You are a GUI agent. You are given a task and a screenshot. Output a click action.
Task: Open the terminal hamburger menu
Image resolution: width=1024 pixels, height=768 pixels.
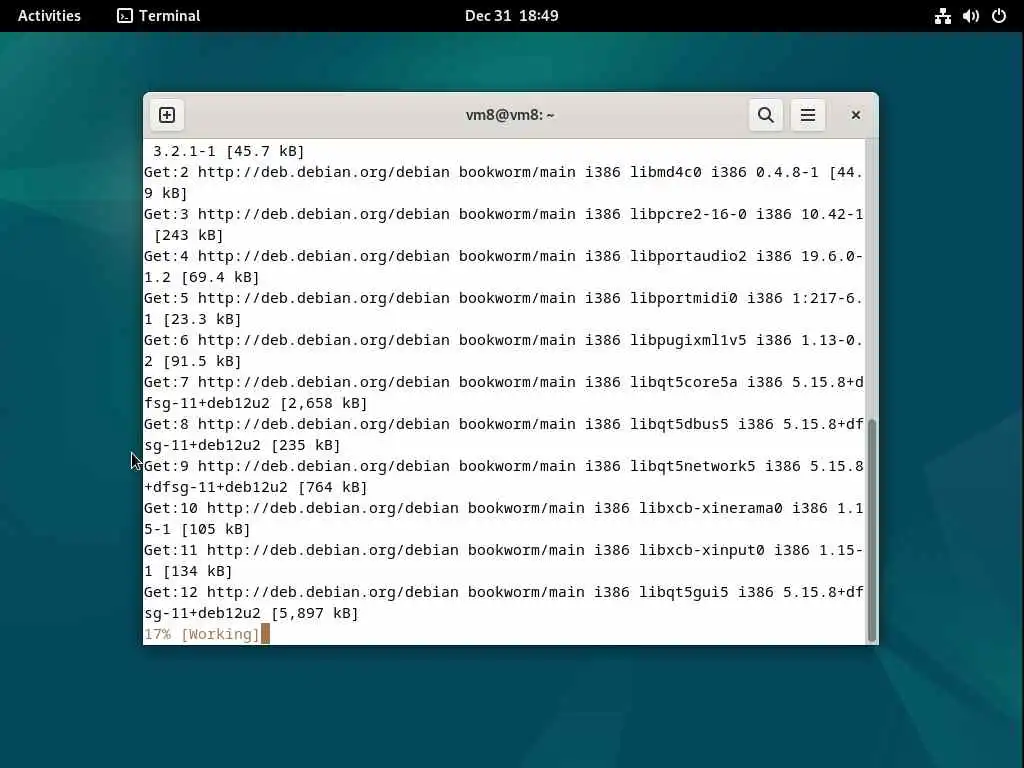(807, 115)
